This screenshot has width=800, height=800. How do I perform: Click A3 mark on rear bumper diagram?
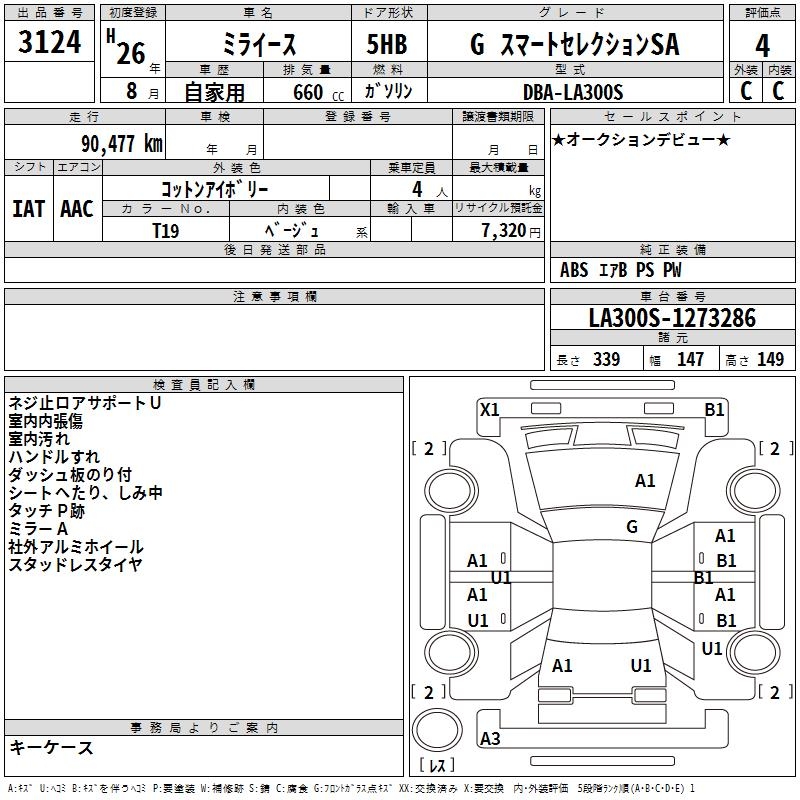click(x=490, y=738)
